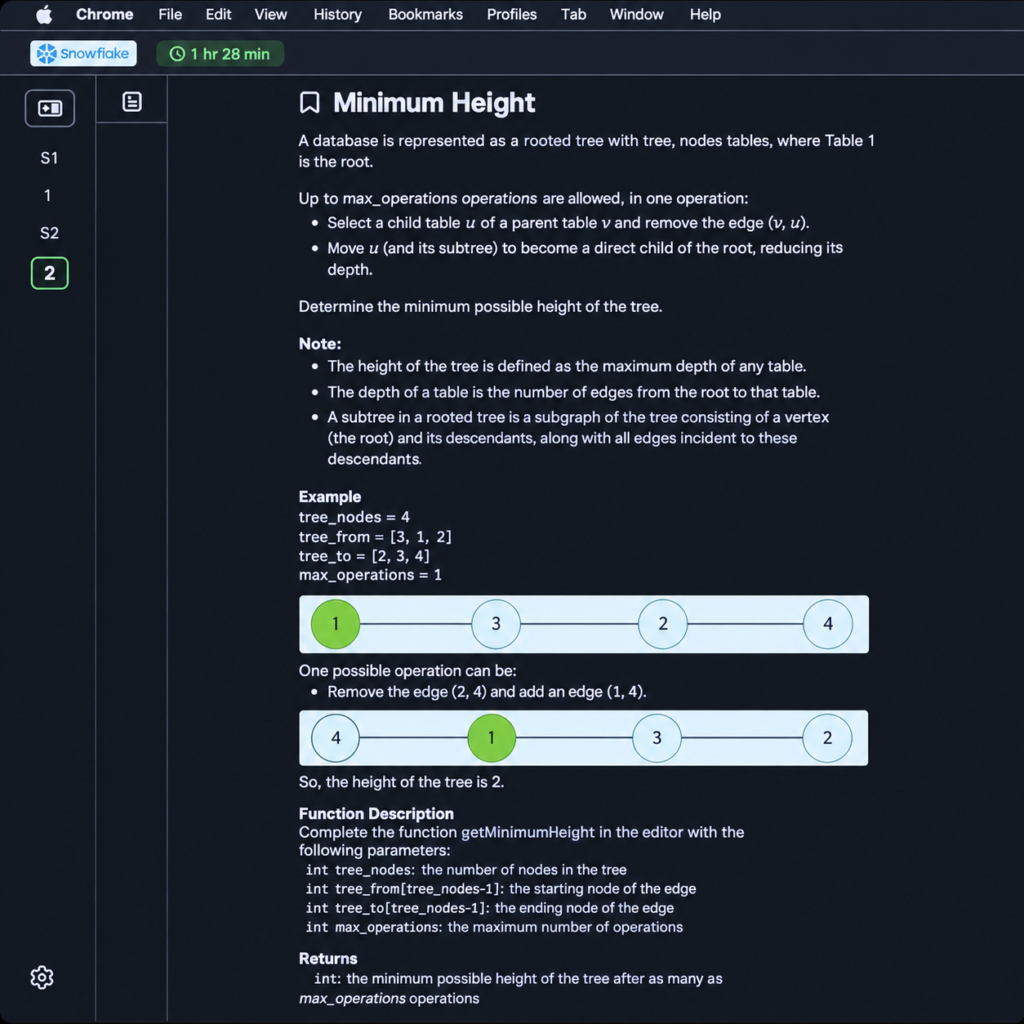The image size is (1024, 1024).
Task: Click 'Determine the minimum possible height' sentence
Action: (480, 306)
